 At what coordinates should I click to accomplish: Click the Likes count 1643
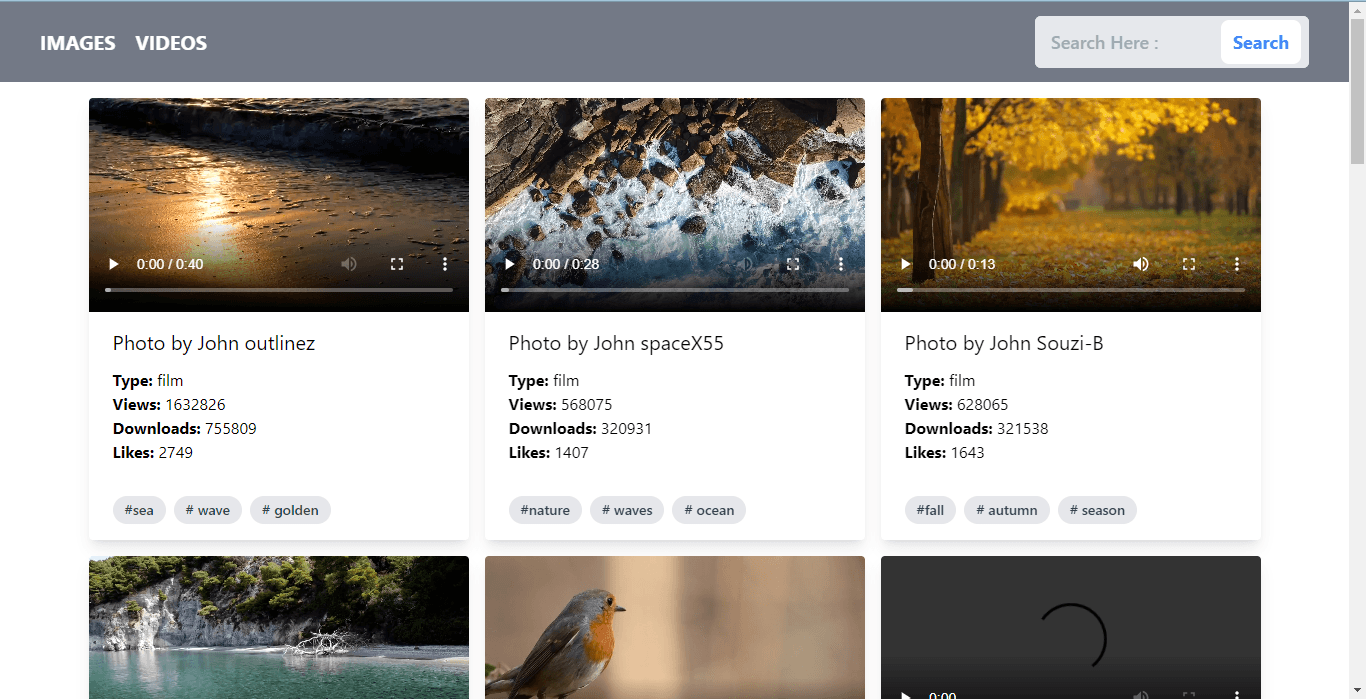coord(968,453)
